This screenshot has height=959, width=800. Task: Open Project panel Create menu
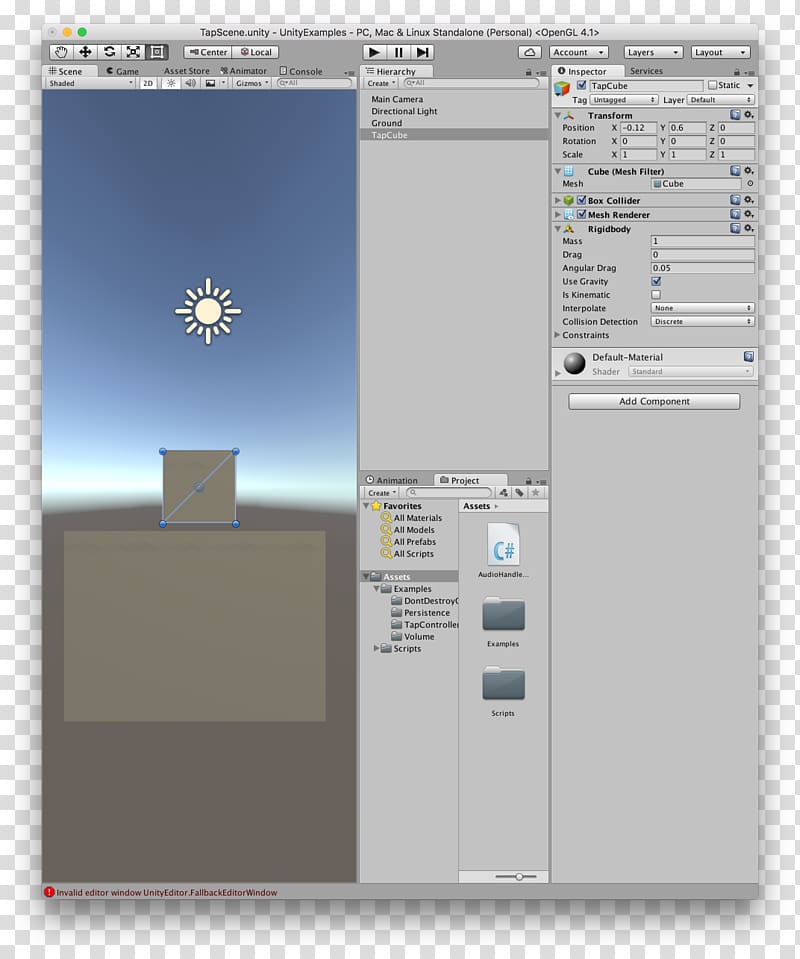click(382, 492)
